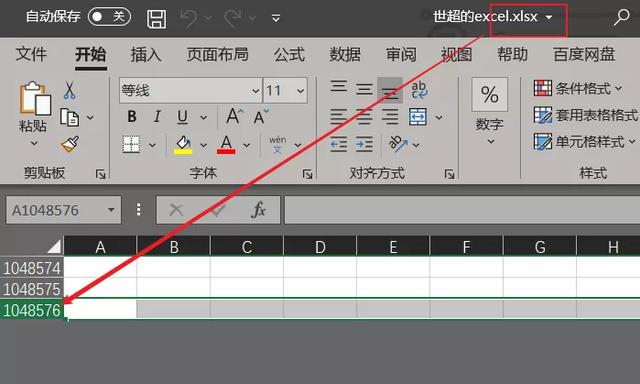
Task: Open the 字体 dialog launcher
Action: [x=307, y=175]
